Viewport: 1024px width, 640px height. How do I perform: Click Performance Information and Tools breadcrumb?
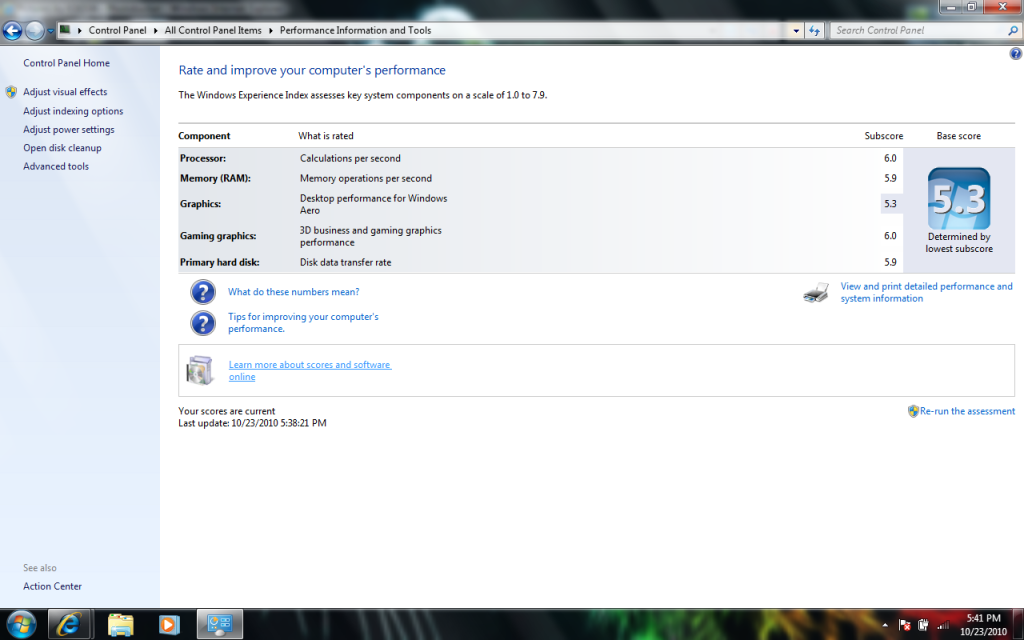355,30
